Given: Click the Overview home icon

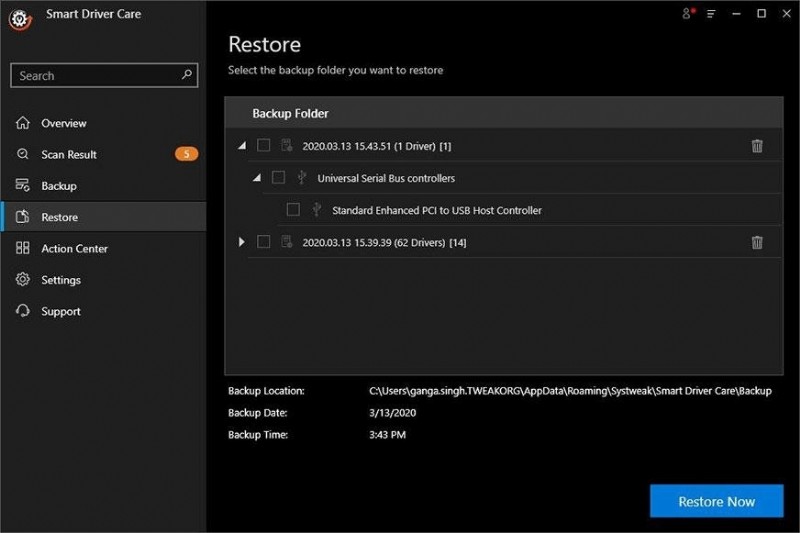Looking at the screenshot, I should 22,123.
